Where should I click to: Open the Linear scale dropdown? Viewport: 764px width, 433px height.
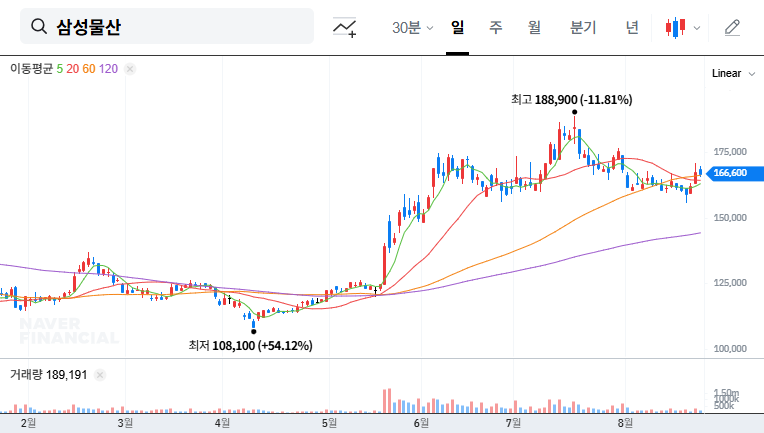733,74
